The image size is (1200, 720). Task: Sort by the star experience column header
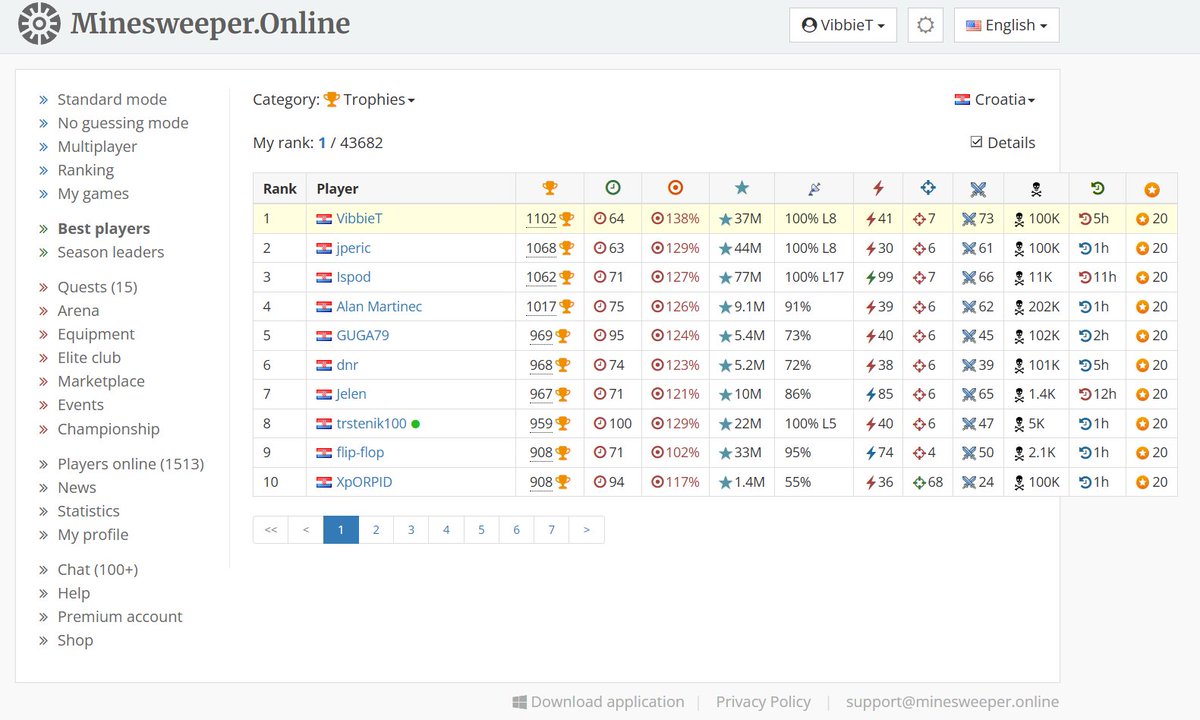coord(741,188)
